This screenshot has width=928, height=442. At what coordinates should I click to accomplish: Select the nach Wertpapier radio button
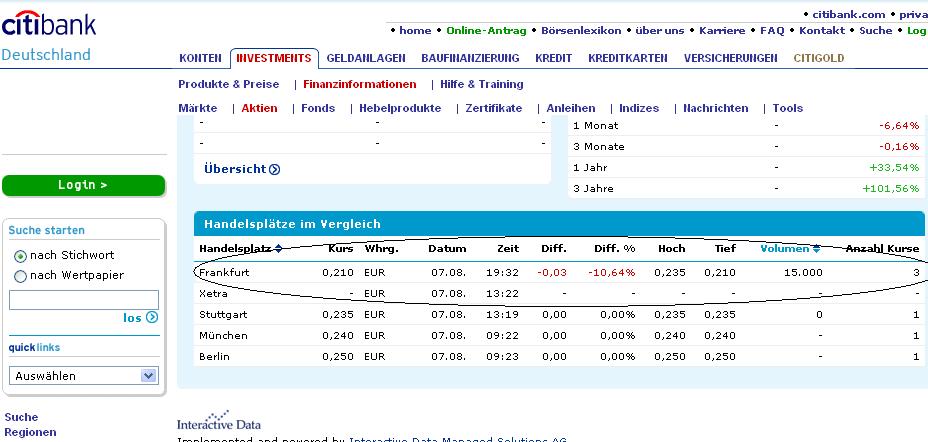click(x=20, y=276)
